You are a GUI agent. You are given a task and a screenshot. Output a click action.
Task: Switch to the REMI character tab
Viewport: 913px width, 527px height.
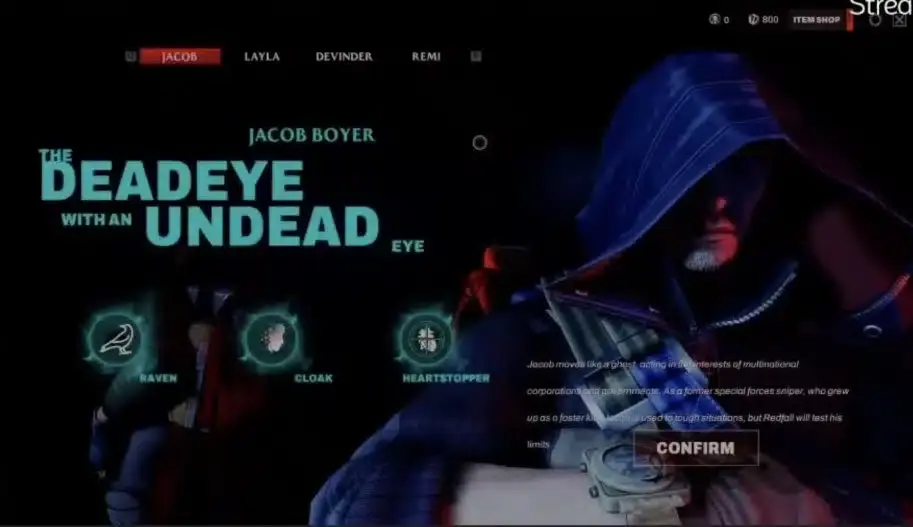[x=426, y=56]
